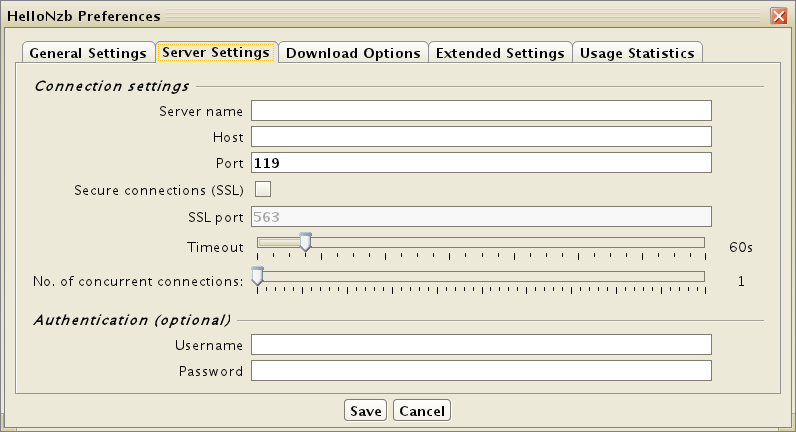Select the Server Settings tab
The width and height of the screenshot is (796, 432).
pos(216,52)
